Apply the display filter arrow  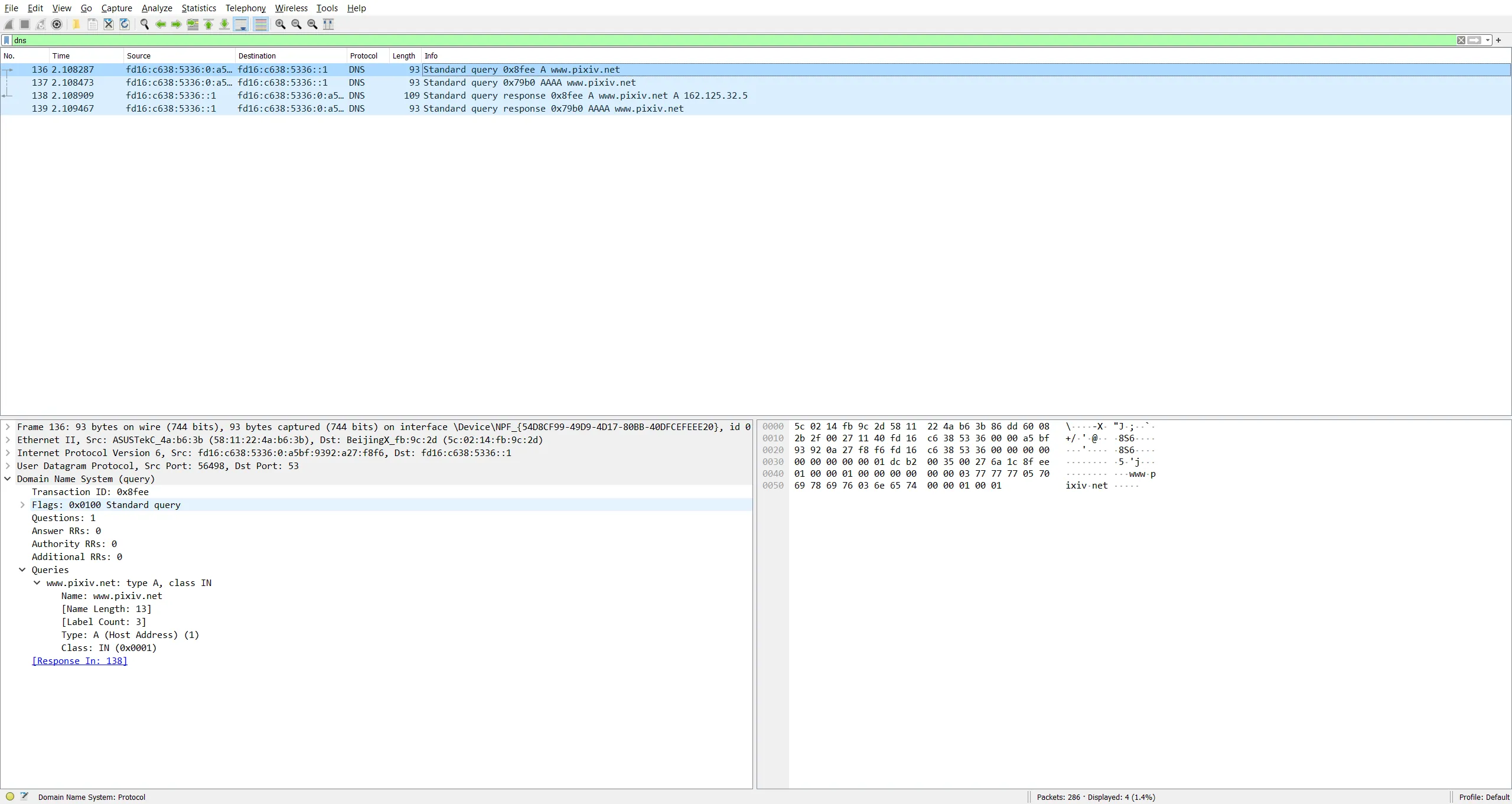[x=1474, y=40]
